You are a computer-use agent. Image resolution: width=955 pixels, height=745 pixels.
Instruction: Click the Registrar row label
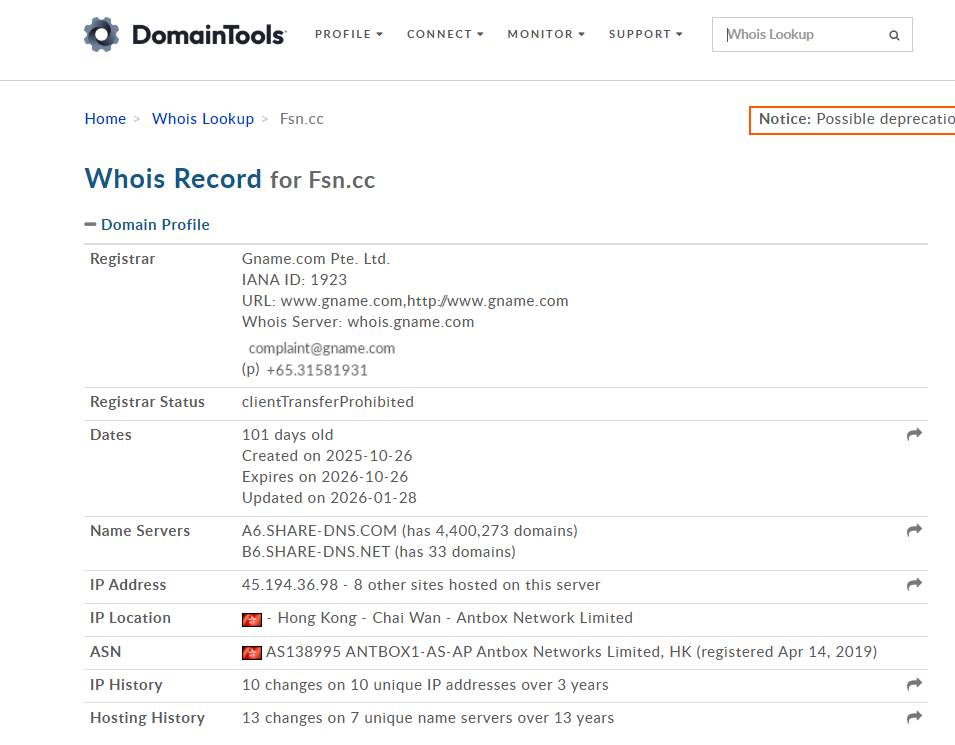(x=122, y=259)
